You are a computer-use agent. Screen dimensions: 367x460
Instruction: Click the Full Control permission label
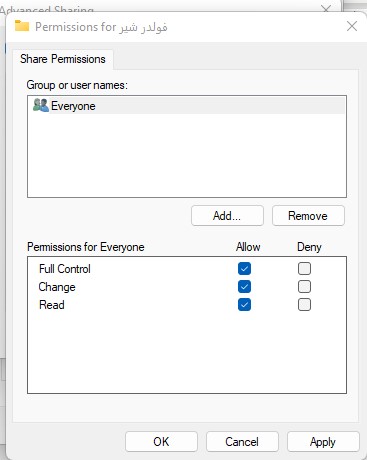[65, 269]
